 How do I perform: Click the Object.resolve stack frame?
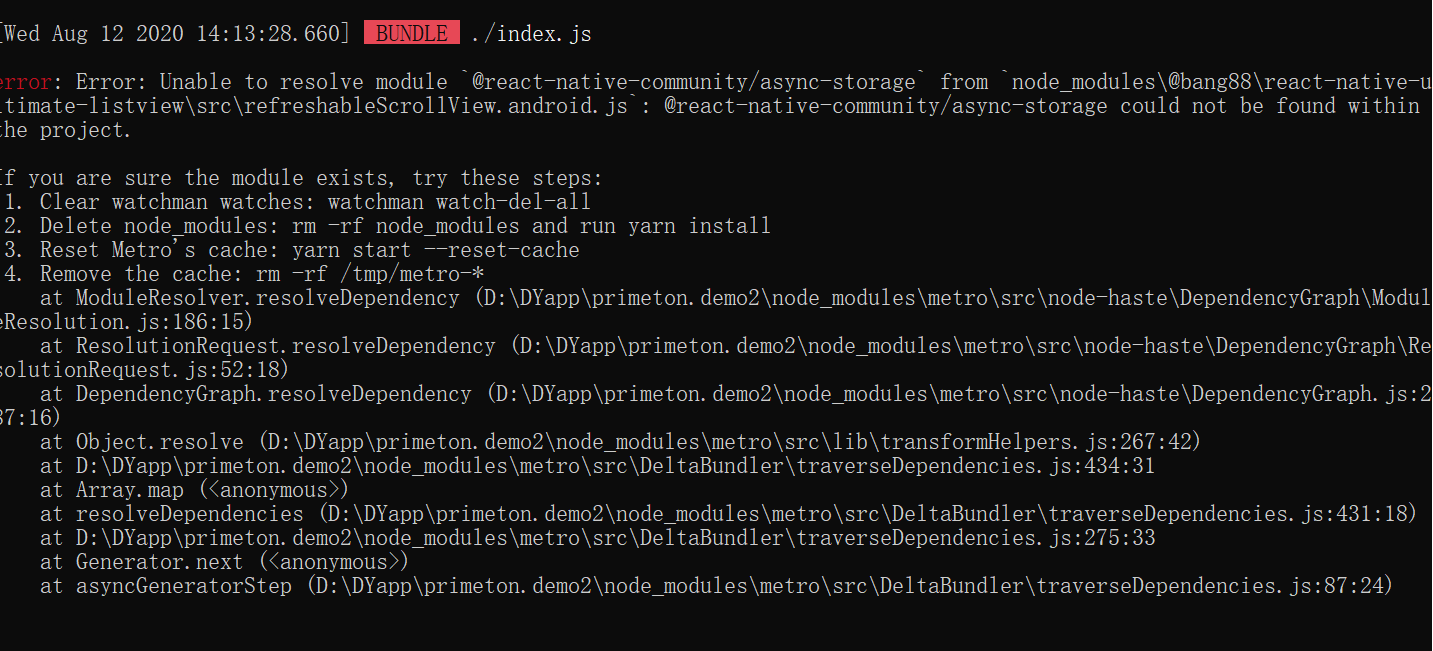point(159,442)
